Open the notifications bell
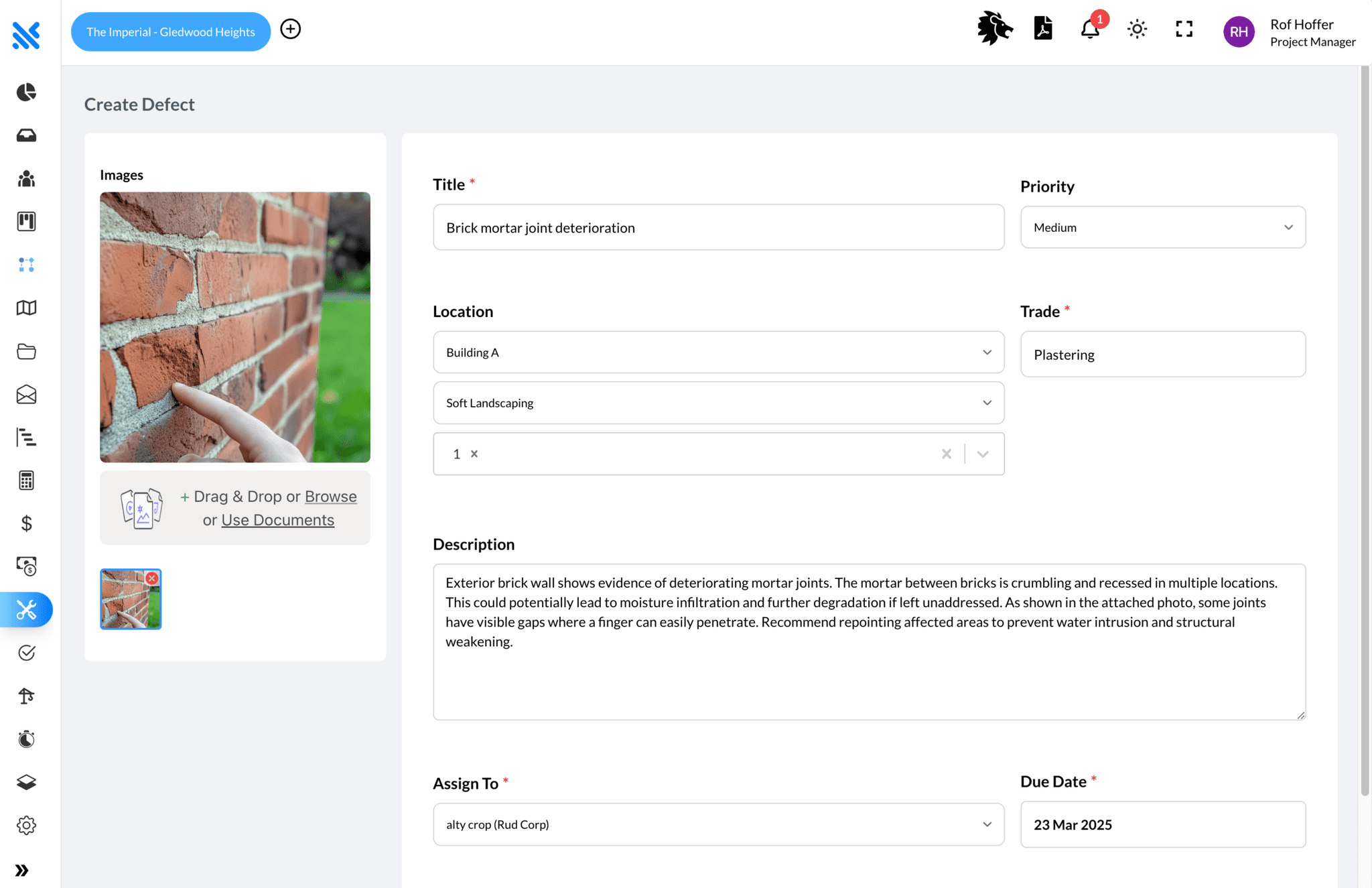 (1090, 29)
